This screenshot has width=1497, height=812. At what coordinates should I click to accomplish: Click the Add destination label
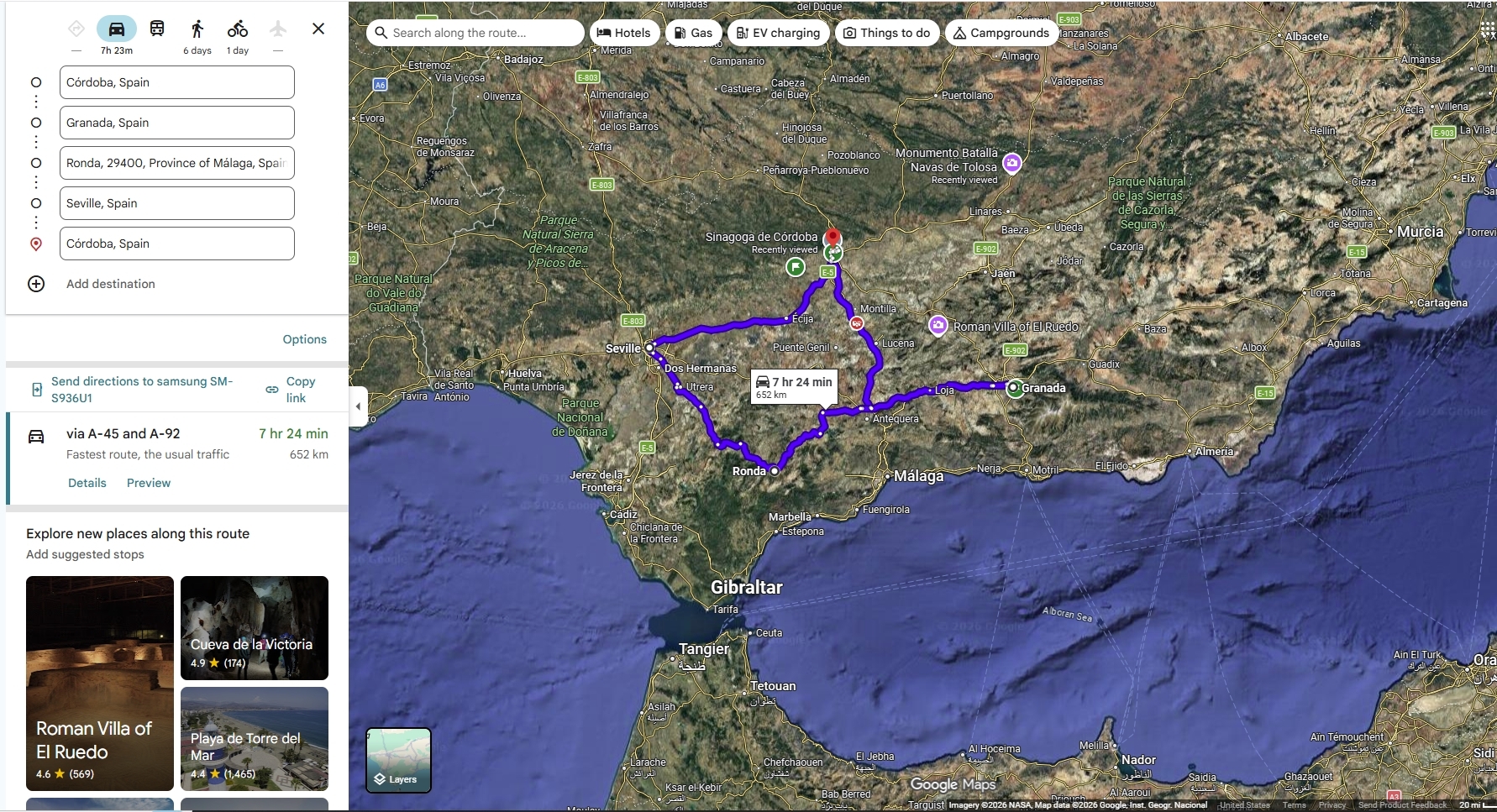coord(111,284)
